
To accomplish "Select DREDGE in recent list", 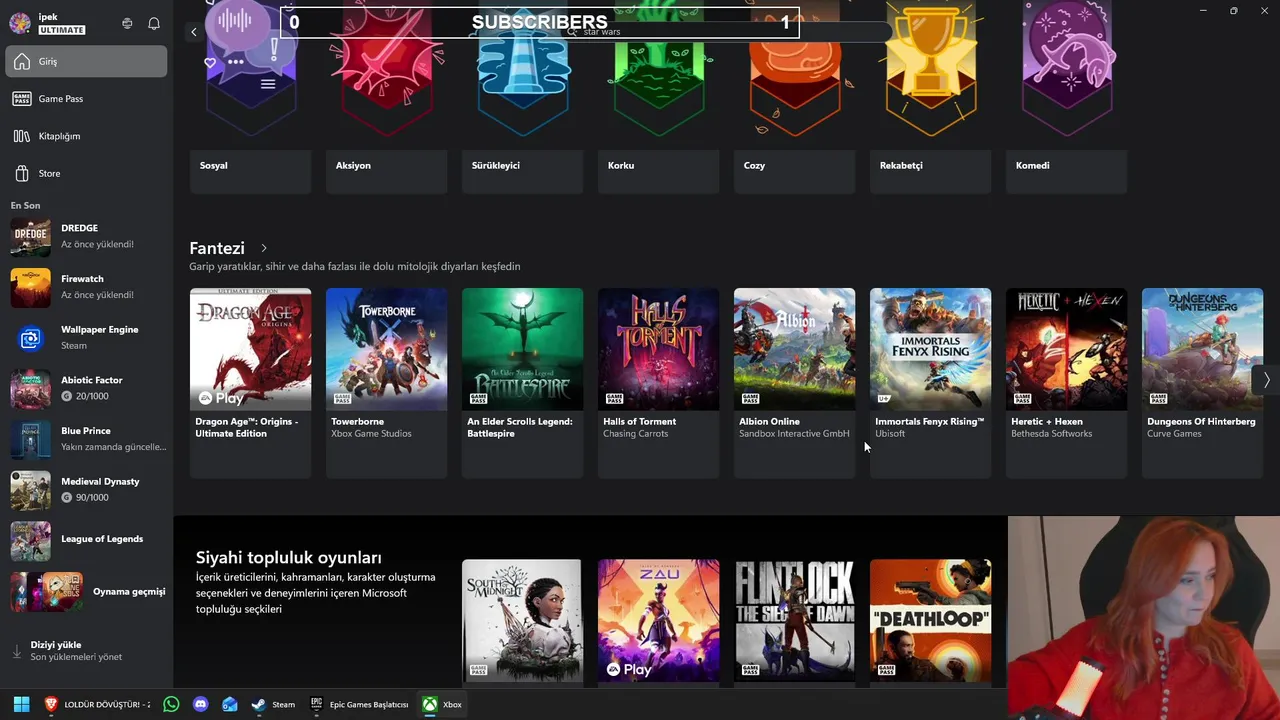I will (86, 237).
